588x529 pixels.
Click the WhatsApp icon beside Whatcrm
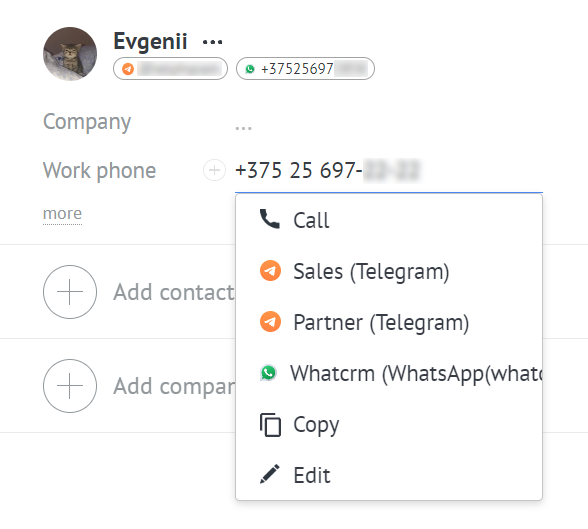[x=268, y=373]
